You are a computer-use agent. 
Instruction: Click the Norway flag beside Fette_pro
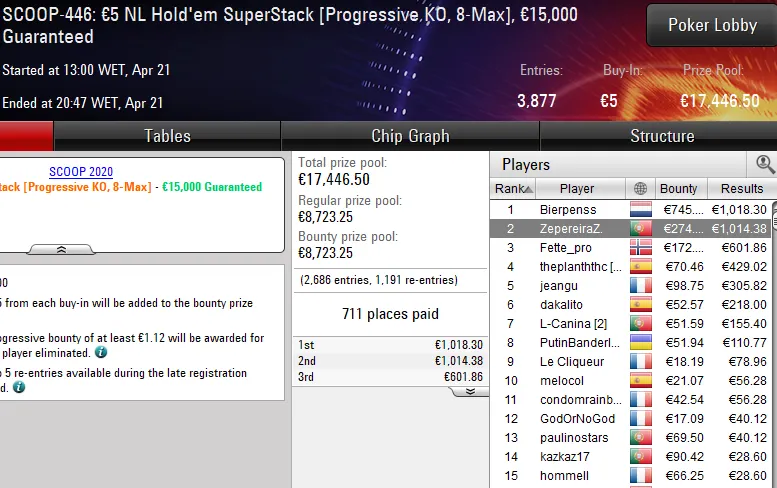tap(640, 248)
